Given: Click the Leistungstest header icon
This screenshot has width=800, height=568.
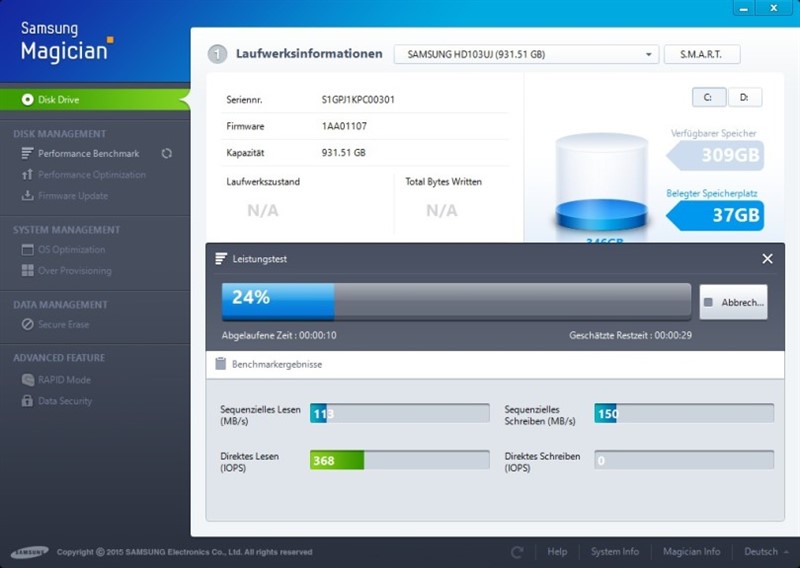Looking at the screenshot, I should click(x=220, y=259).
